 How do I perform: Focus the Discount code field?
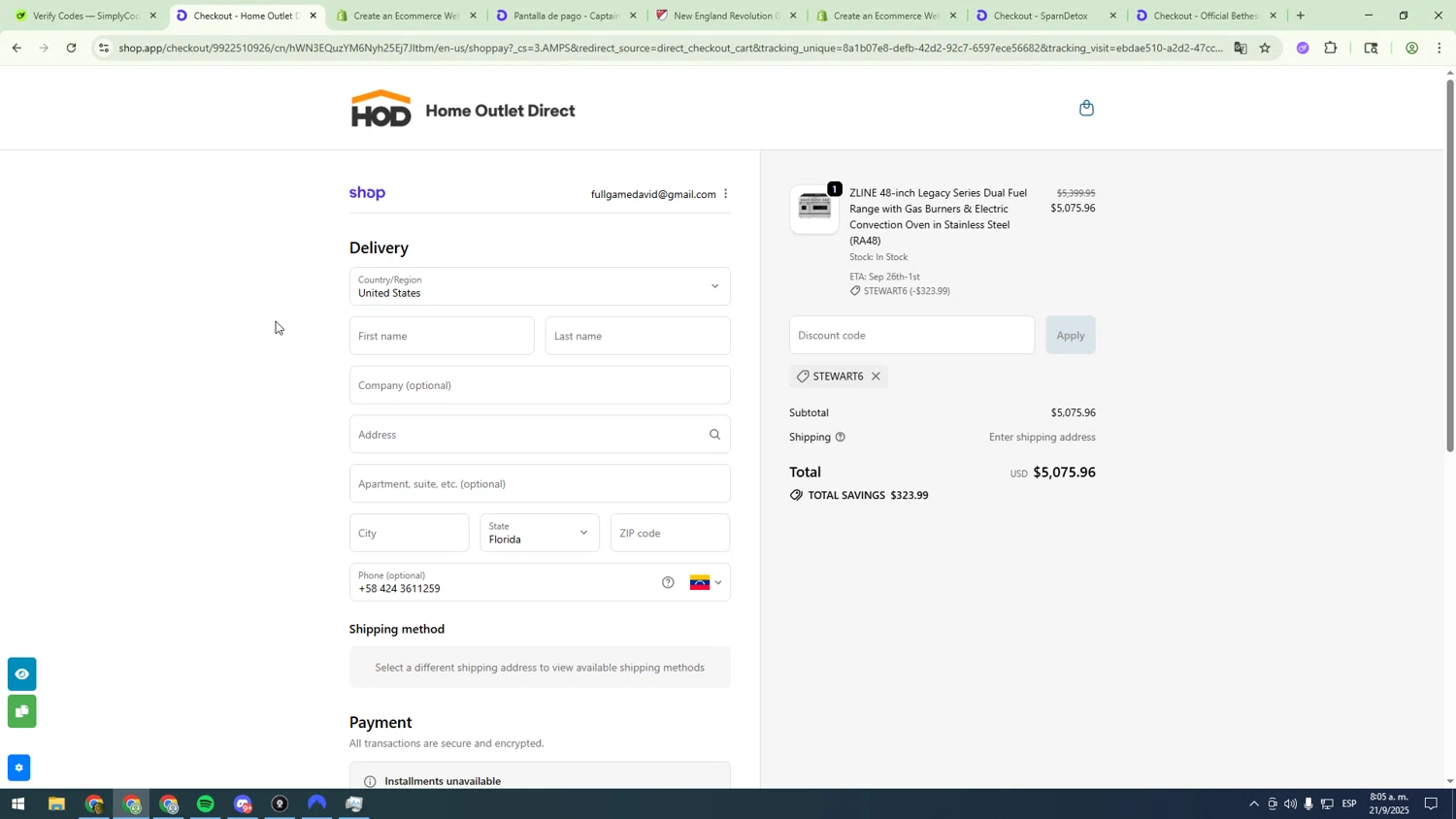(x=911, y=335)
